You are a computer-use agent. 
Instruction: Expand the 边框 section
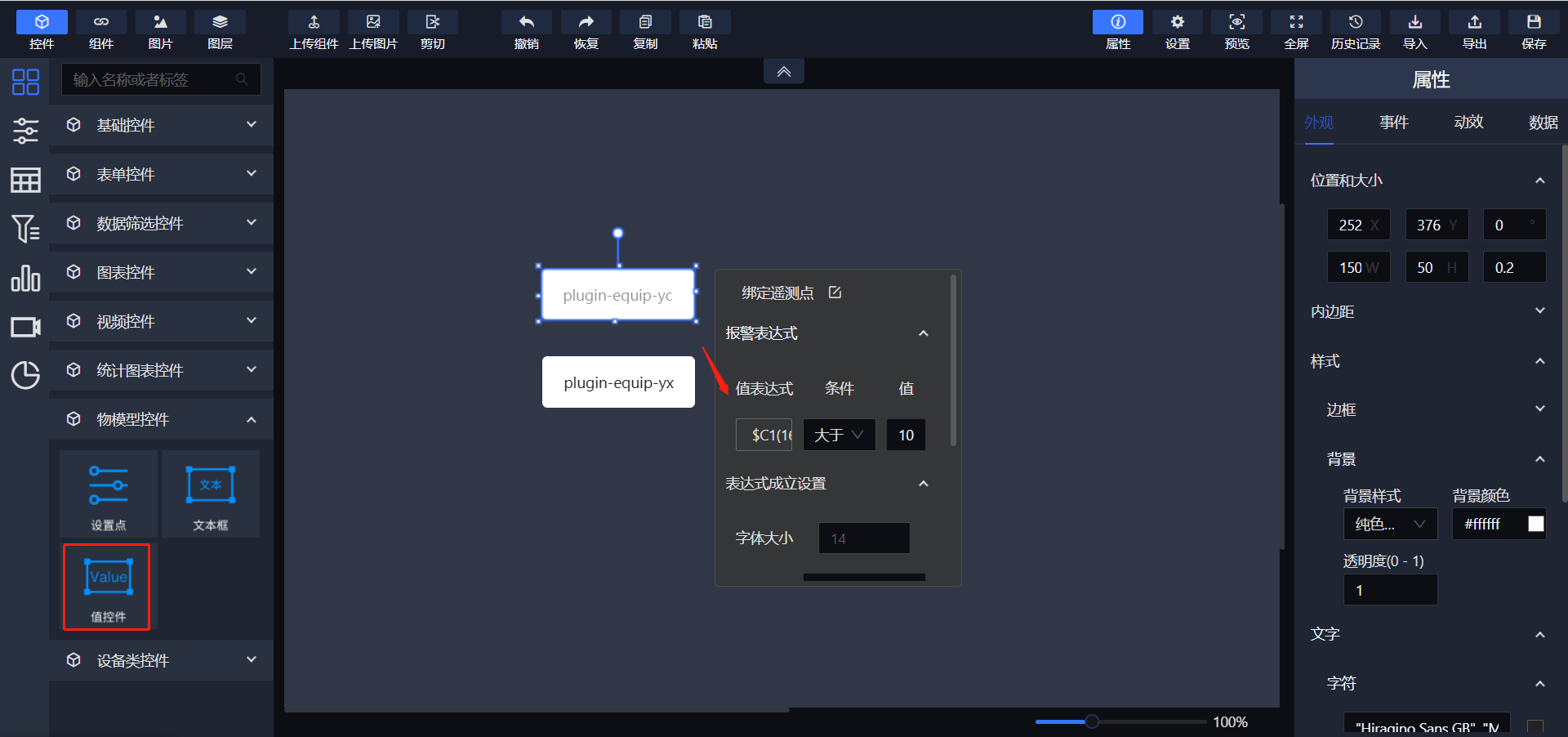(x=1540, y=409)
